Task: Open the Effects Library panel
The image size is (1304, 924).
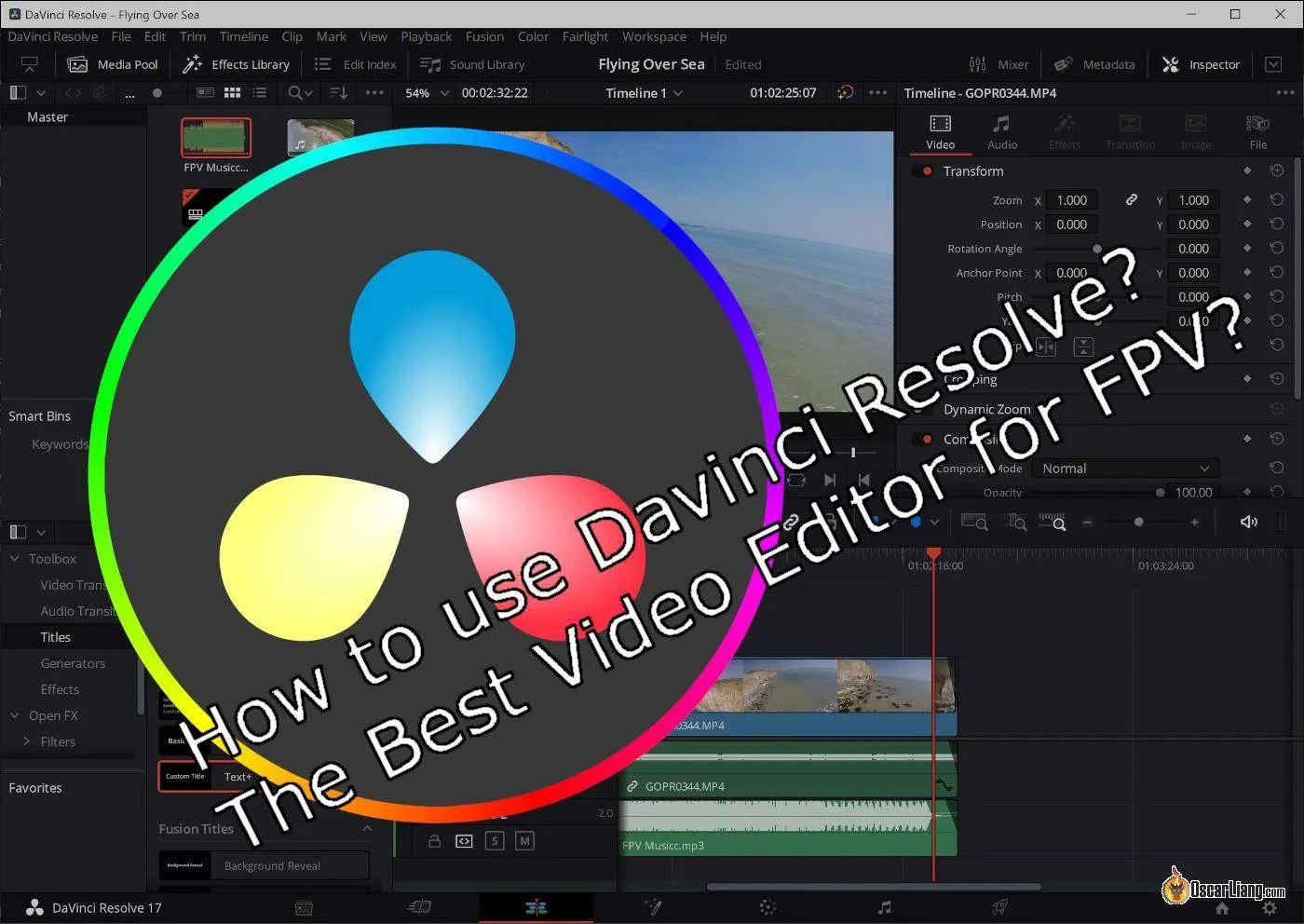Action: [x=237, y=64]
